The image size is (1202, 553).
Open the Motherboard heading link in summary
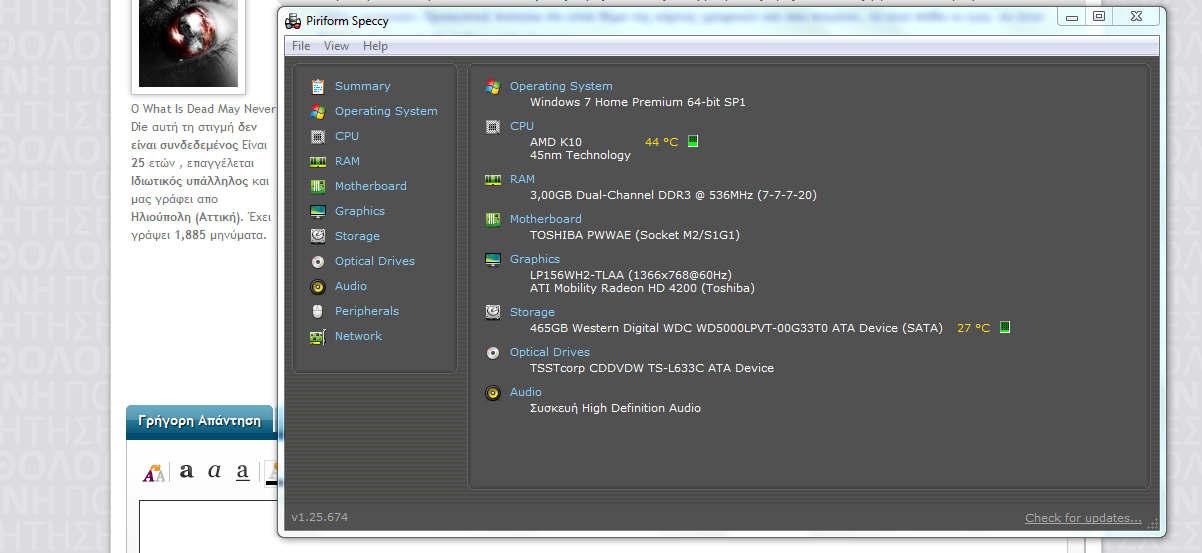pos(546,219)
